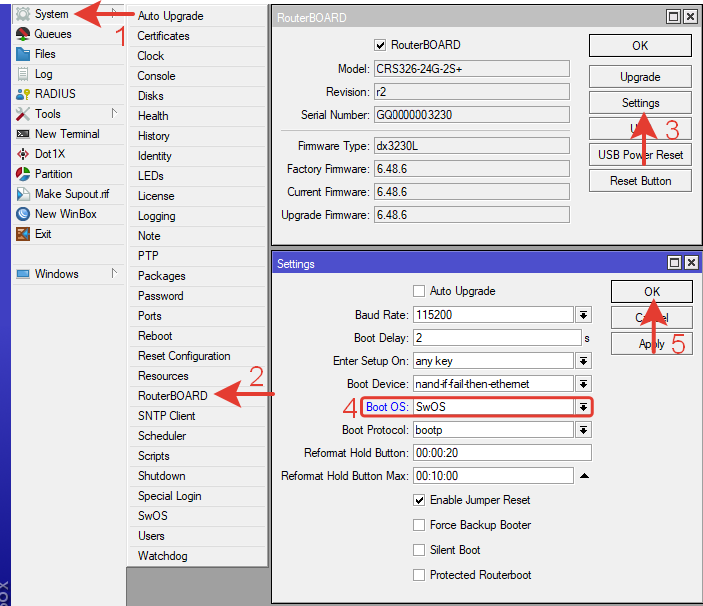This screenshot has width=703, height=606.
Task: Click the New WinBox icon
Action: pos(23,214)
